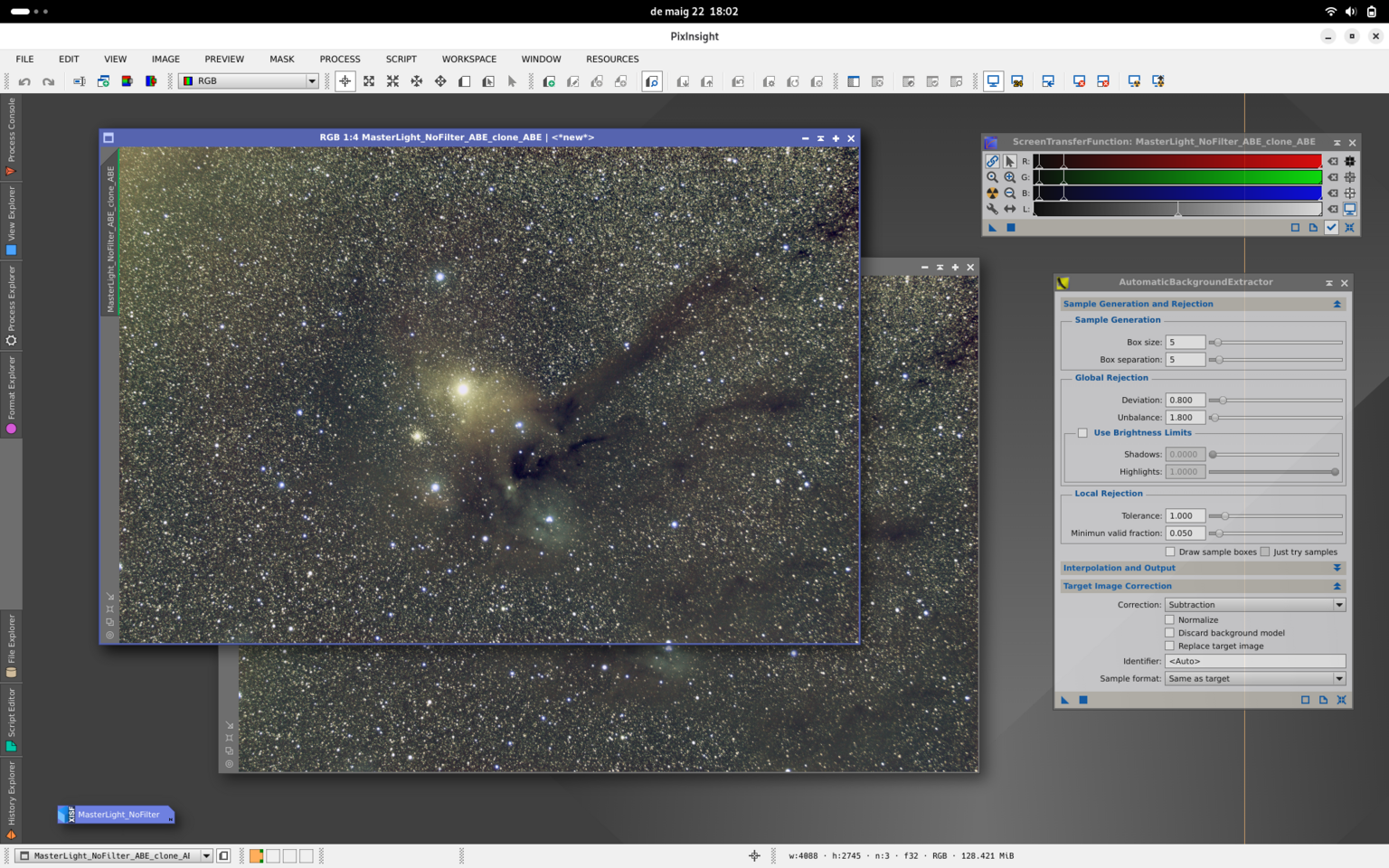Click the Box size input field
This screenshot has width=1389, height=868.
[1186, 343]
